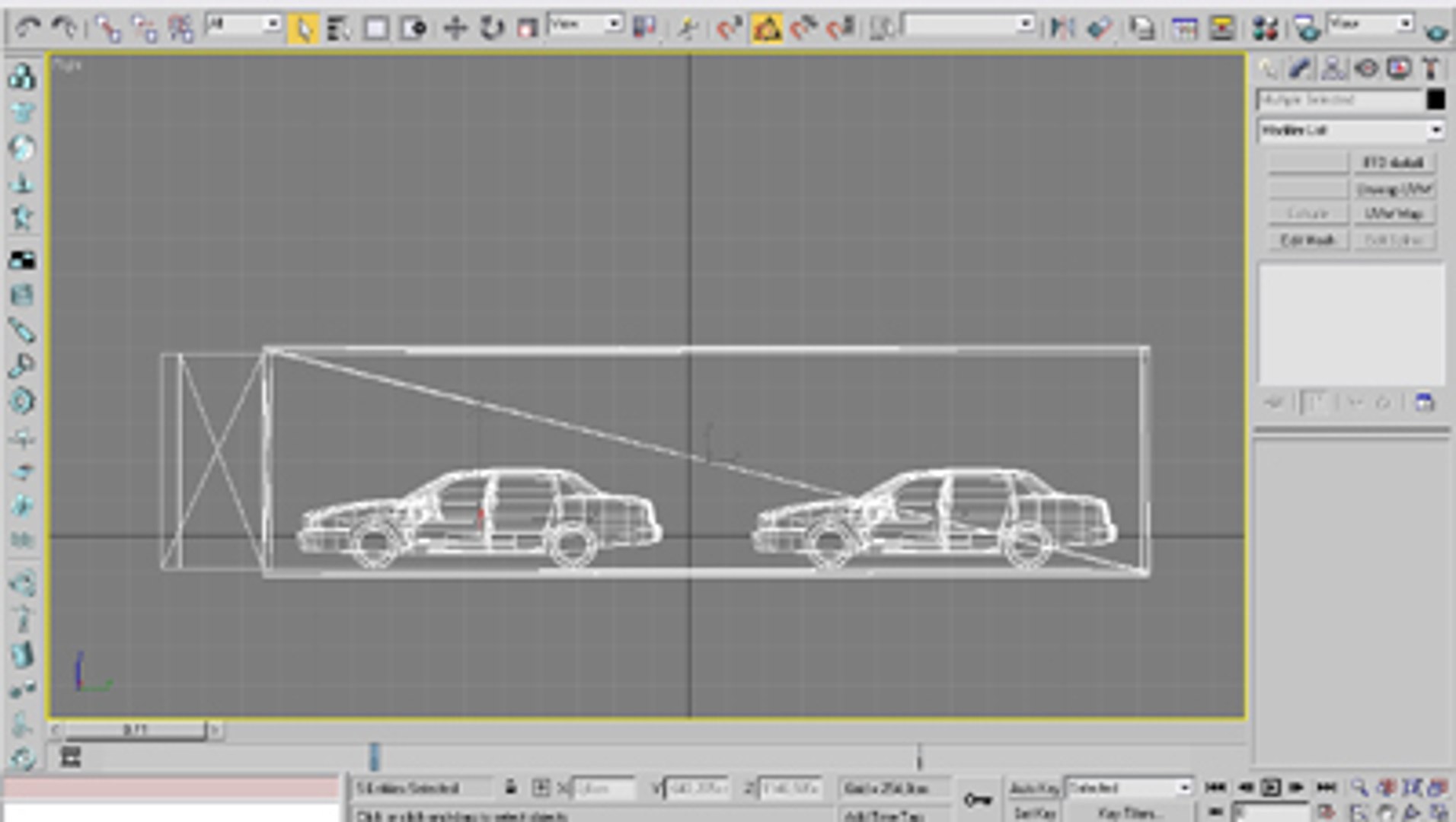Click the X coordinate input field
Image resolution: width=1456 pixels, height=822 pixels.
604,788
